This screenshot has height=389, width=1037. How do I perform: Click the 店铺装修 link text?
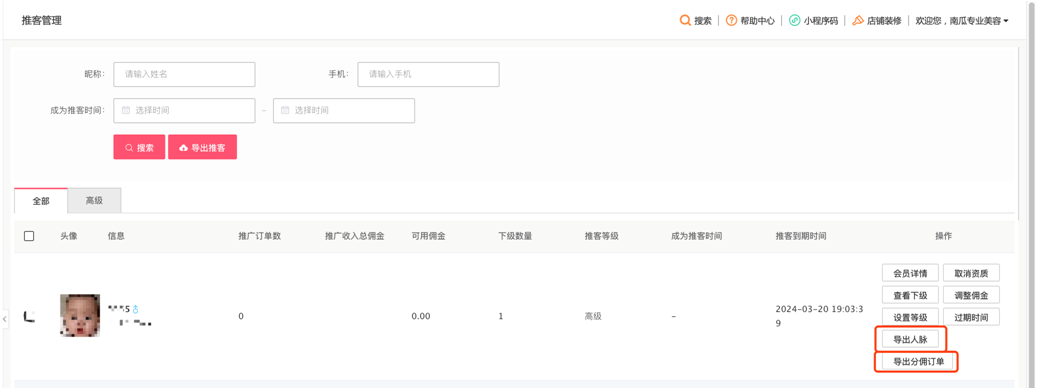point(884,21)
